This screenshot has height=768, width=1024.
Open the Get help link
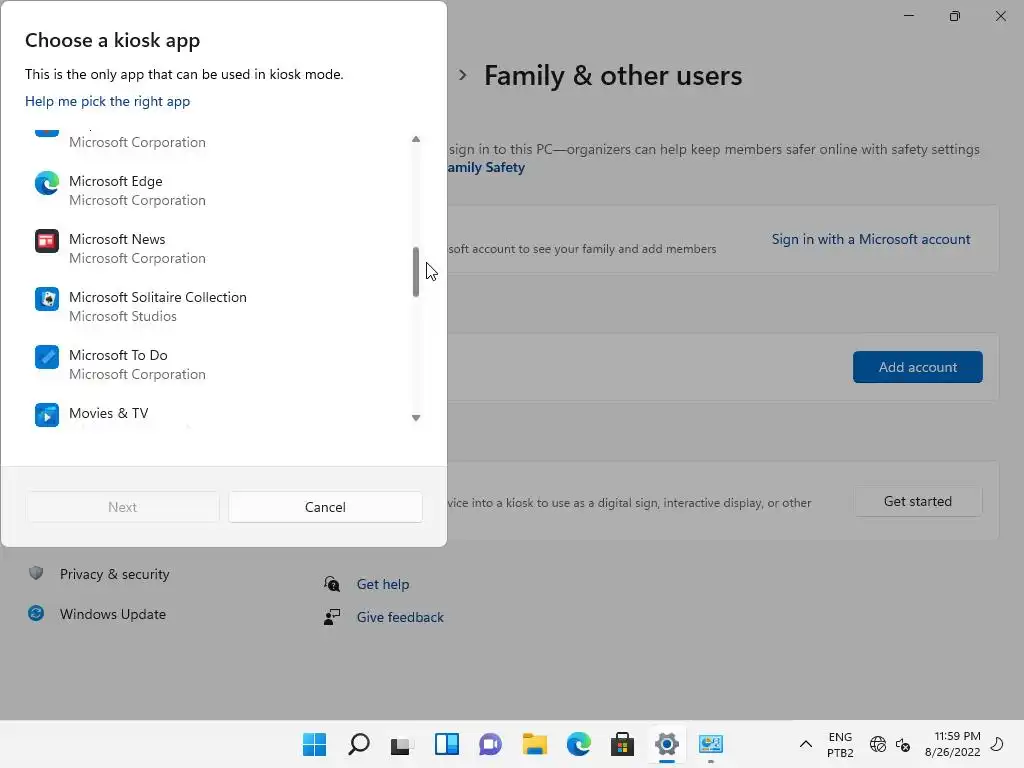click(383, 584)
